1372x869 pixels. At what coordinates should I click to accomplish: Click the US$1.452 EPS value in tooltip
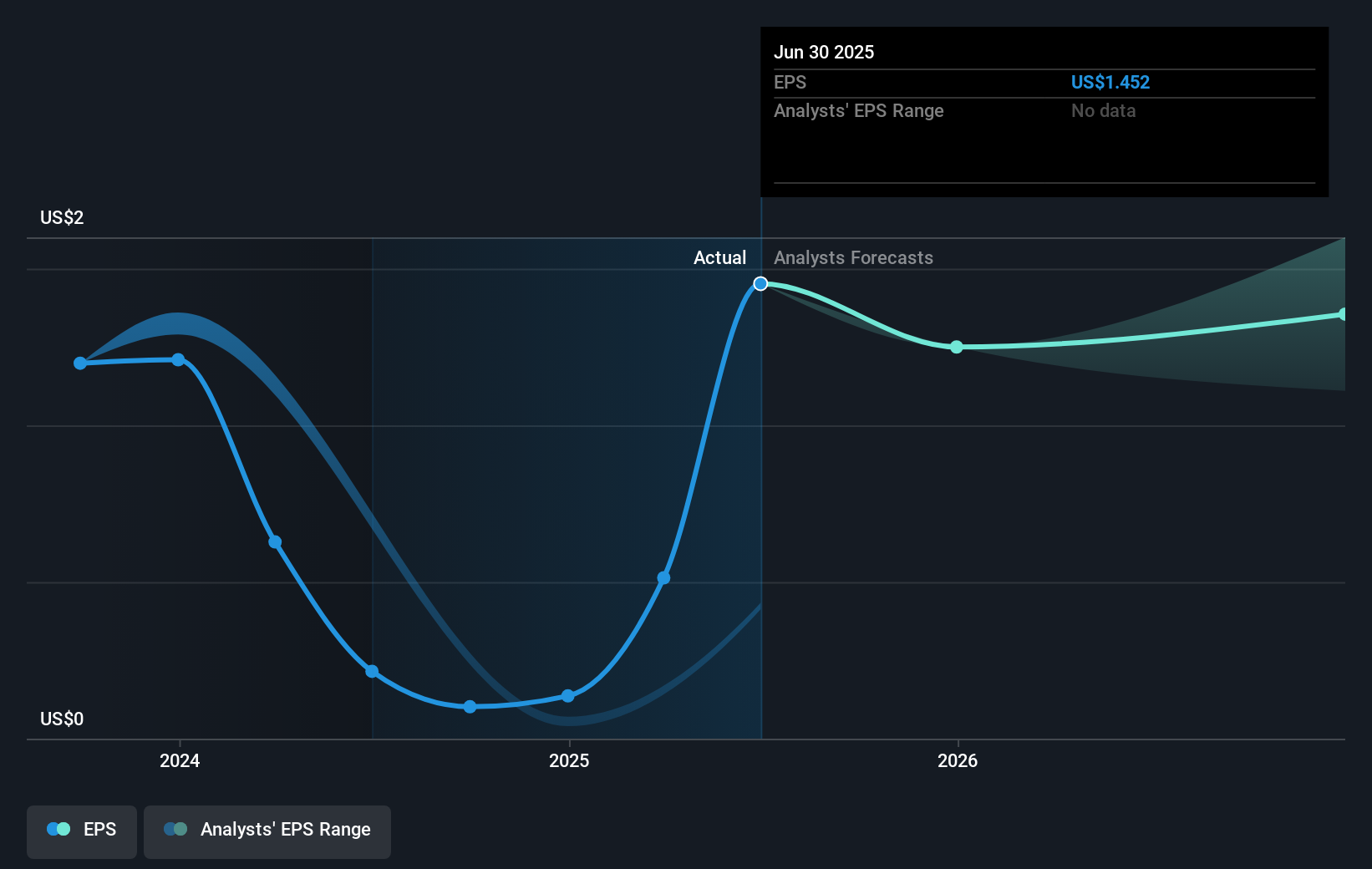click(1110, 83)
